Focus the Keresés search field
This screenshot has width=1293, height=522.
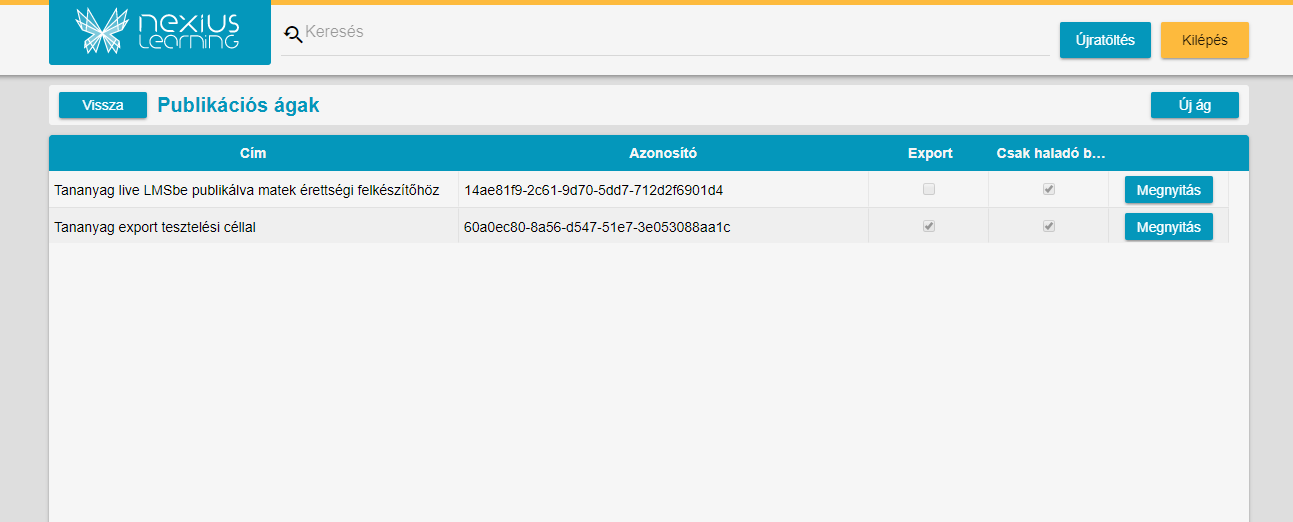670,33
